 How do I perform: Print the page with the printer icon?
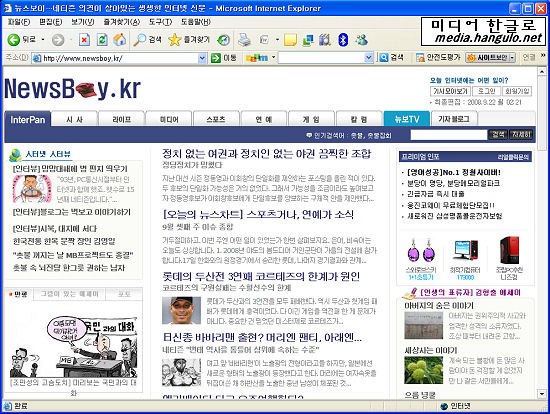click(244, 40)
